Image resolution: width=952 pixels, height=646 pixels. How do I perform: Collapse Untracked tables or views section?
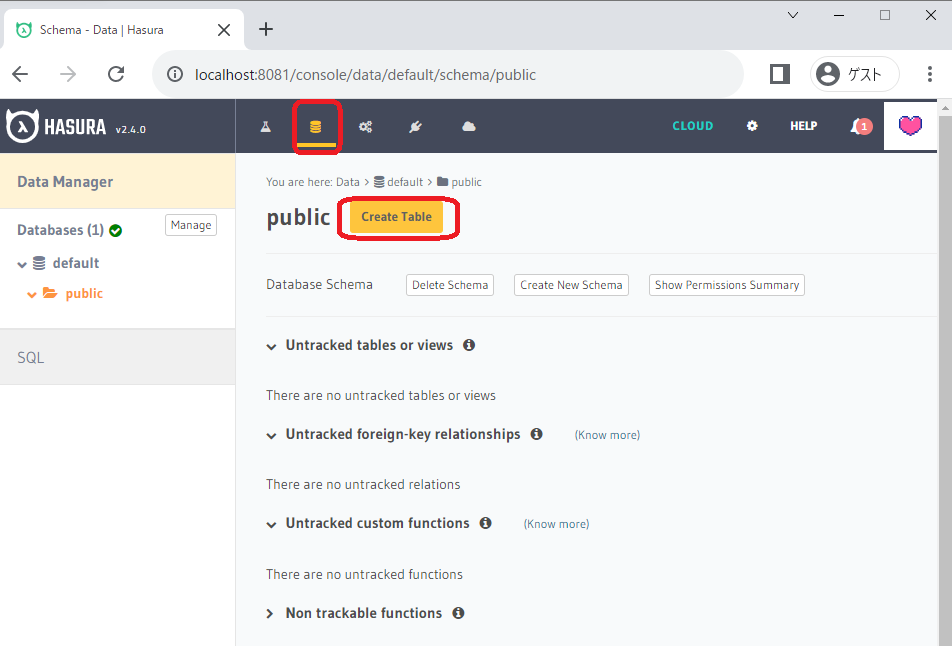pos(271,346)
